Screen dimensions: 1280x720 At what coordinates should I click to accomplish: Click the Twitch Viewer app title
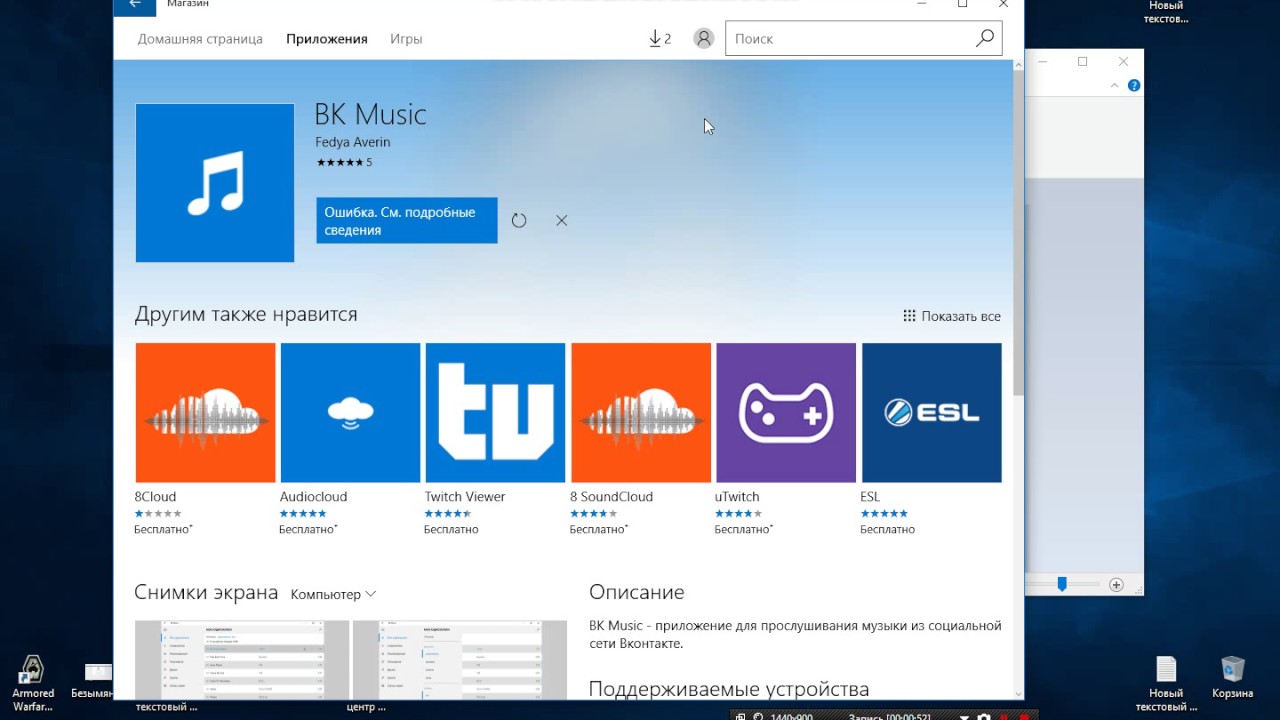point(465,497)
